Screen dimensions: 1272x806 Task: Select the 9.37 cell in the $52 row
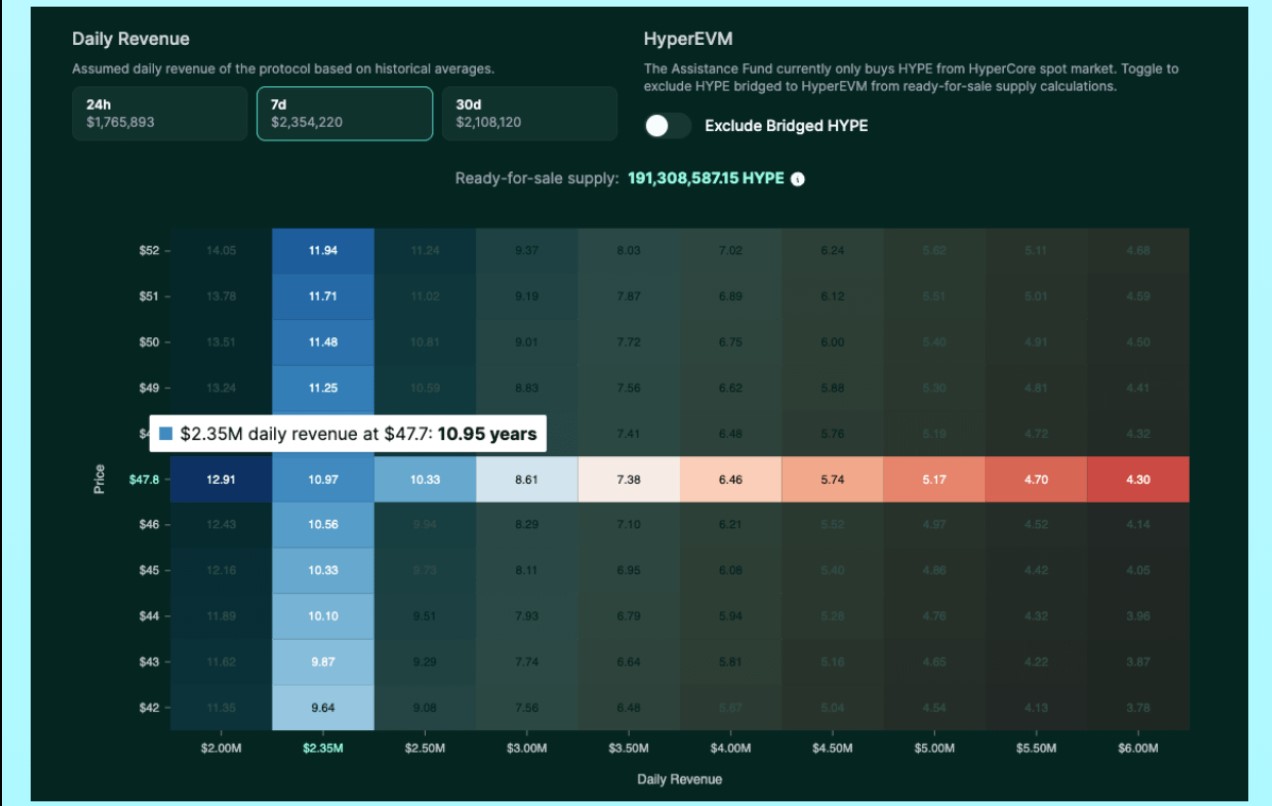(527, 251)
